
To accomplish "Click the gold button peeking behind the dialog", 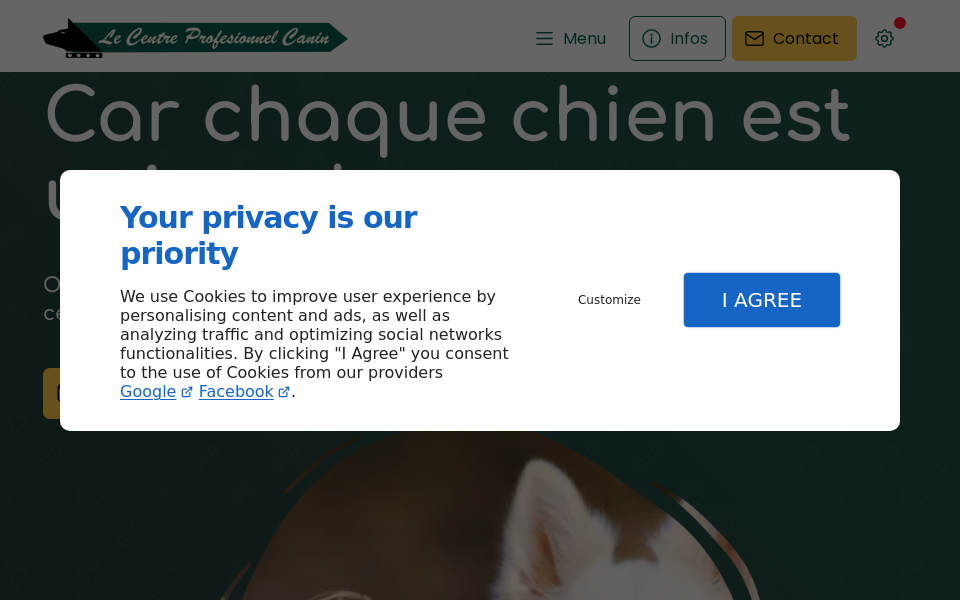I will (50, 393).
